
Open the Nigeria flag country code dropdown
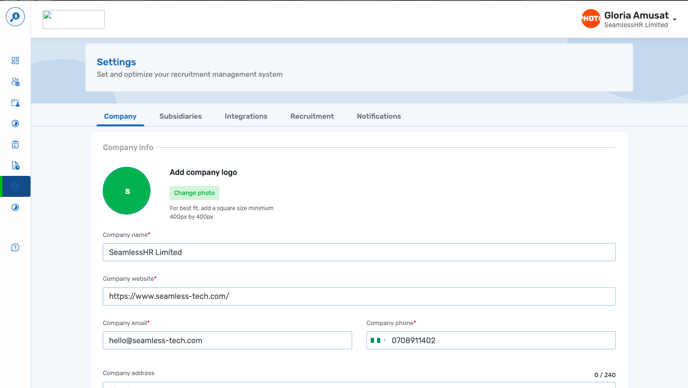[x=378, y=341]
